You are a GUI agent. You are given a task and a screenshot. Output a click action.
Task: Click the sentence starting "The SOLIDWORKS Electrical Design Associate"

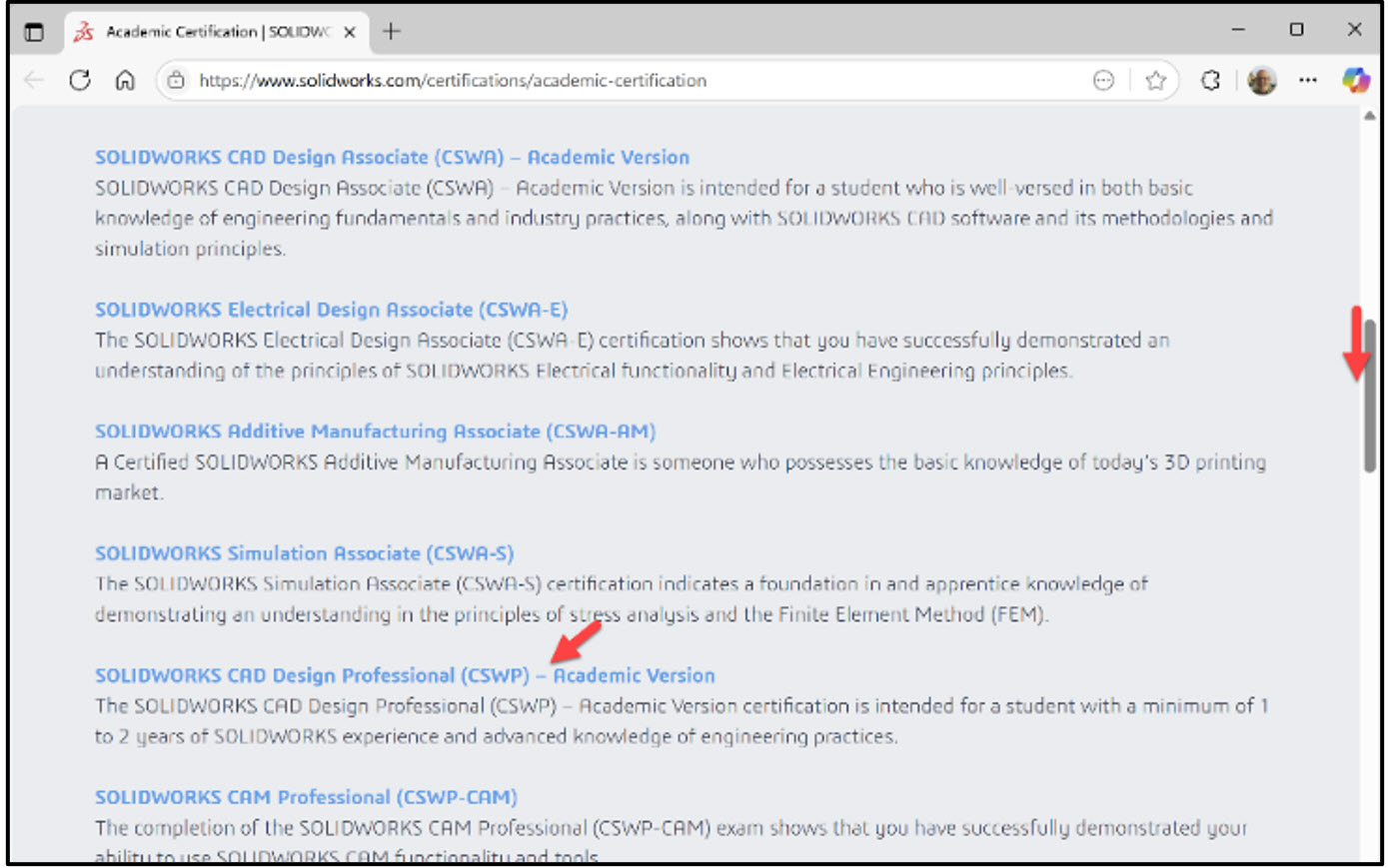coord(632,356)
